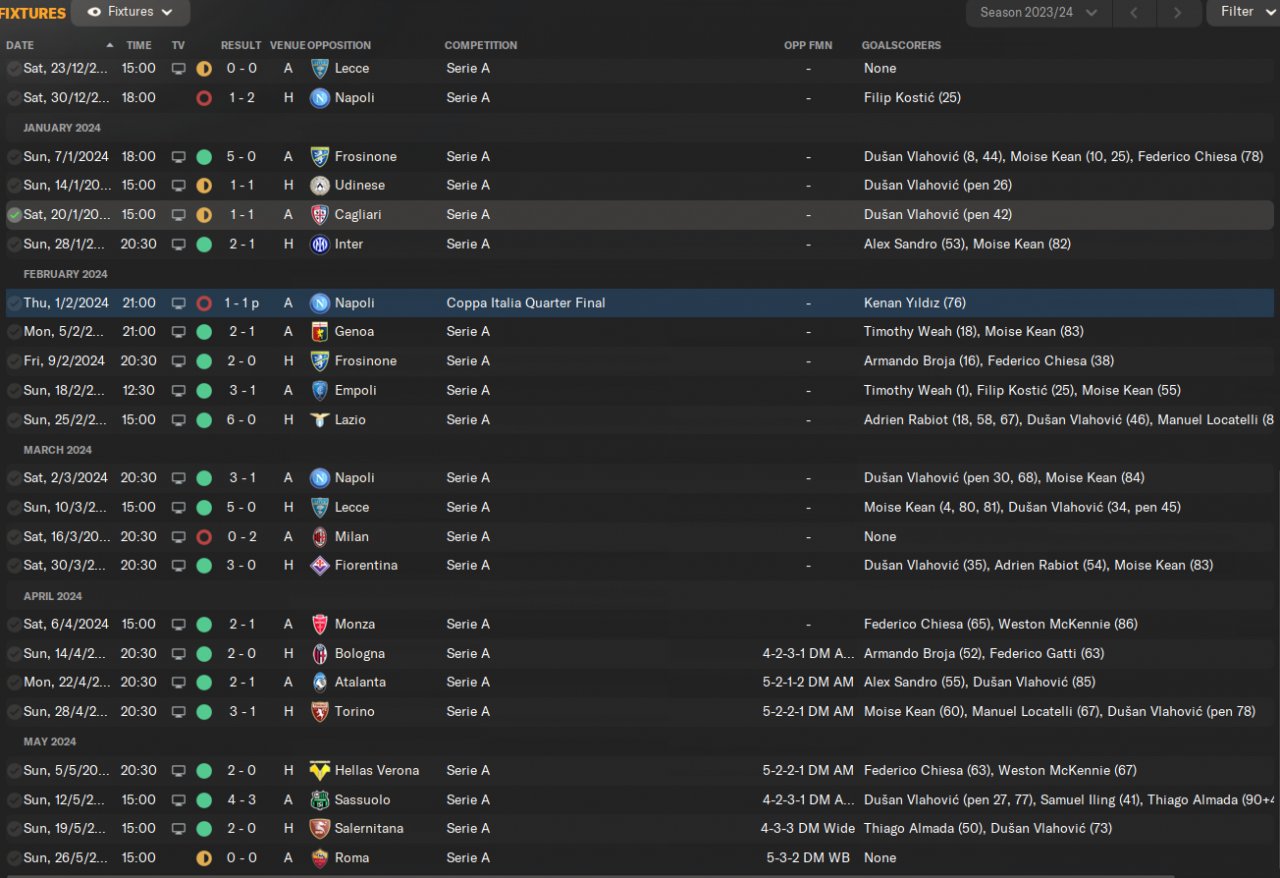Tick the Inter fixture selection circle
Image resolution: width=1280 pixels, height=878 pixels.
coord(14,244)
